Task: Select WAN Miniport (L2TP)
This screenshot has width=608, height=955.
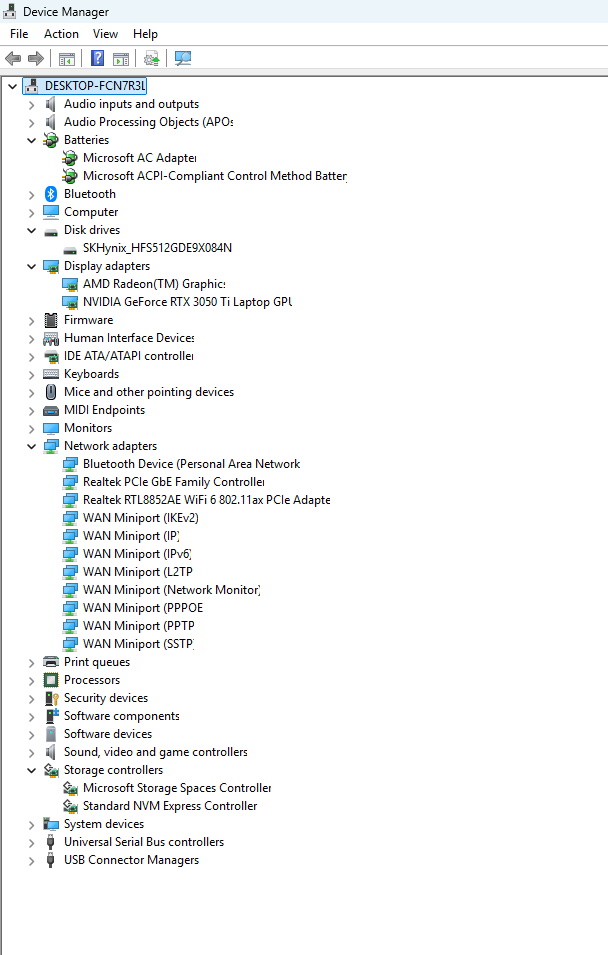Action: pyautogui.click(x=138, y=572)
